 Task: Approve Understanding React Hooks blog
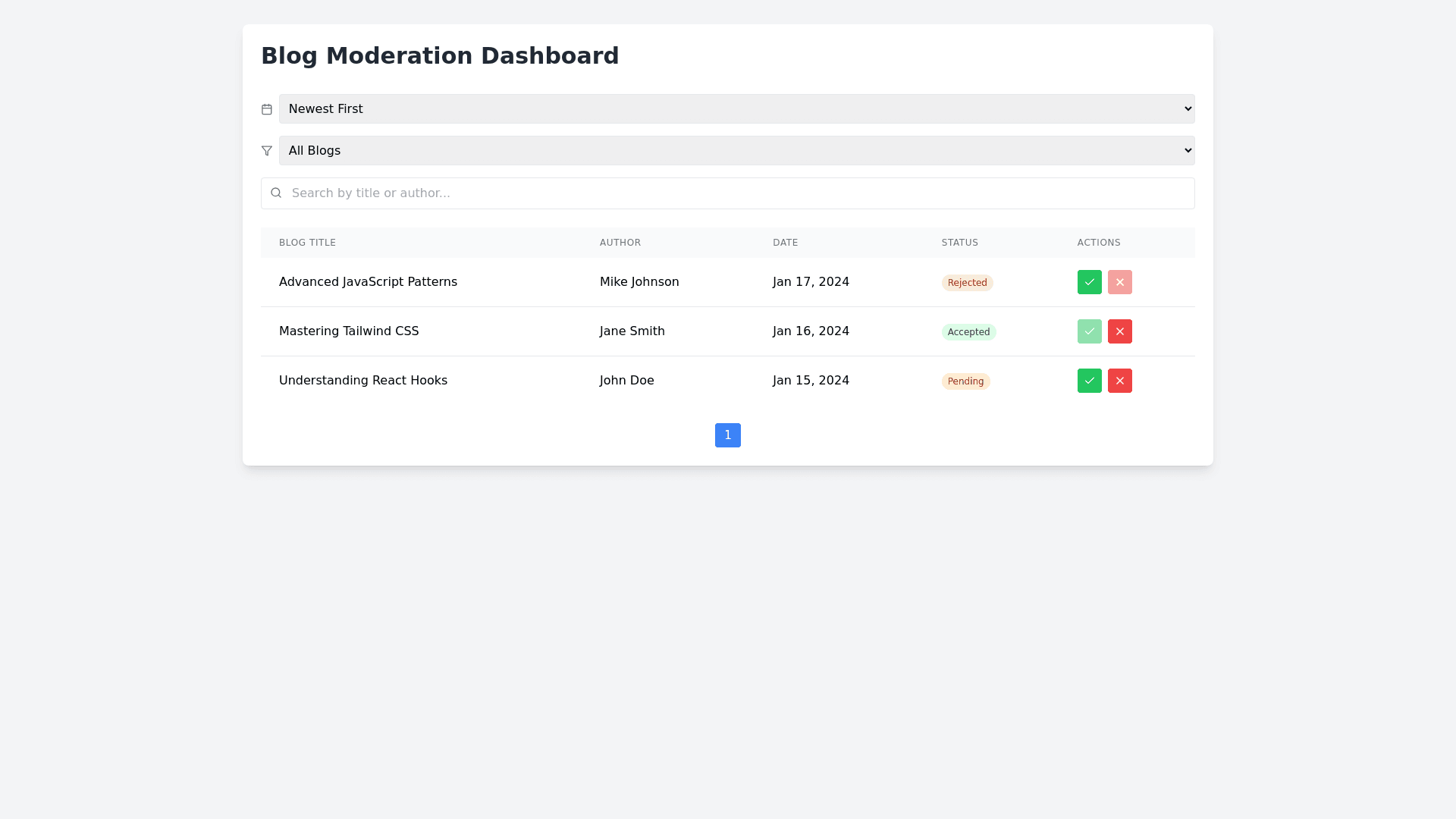tap(1089, 381)
